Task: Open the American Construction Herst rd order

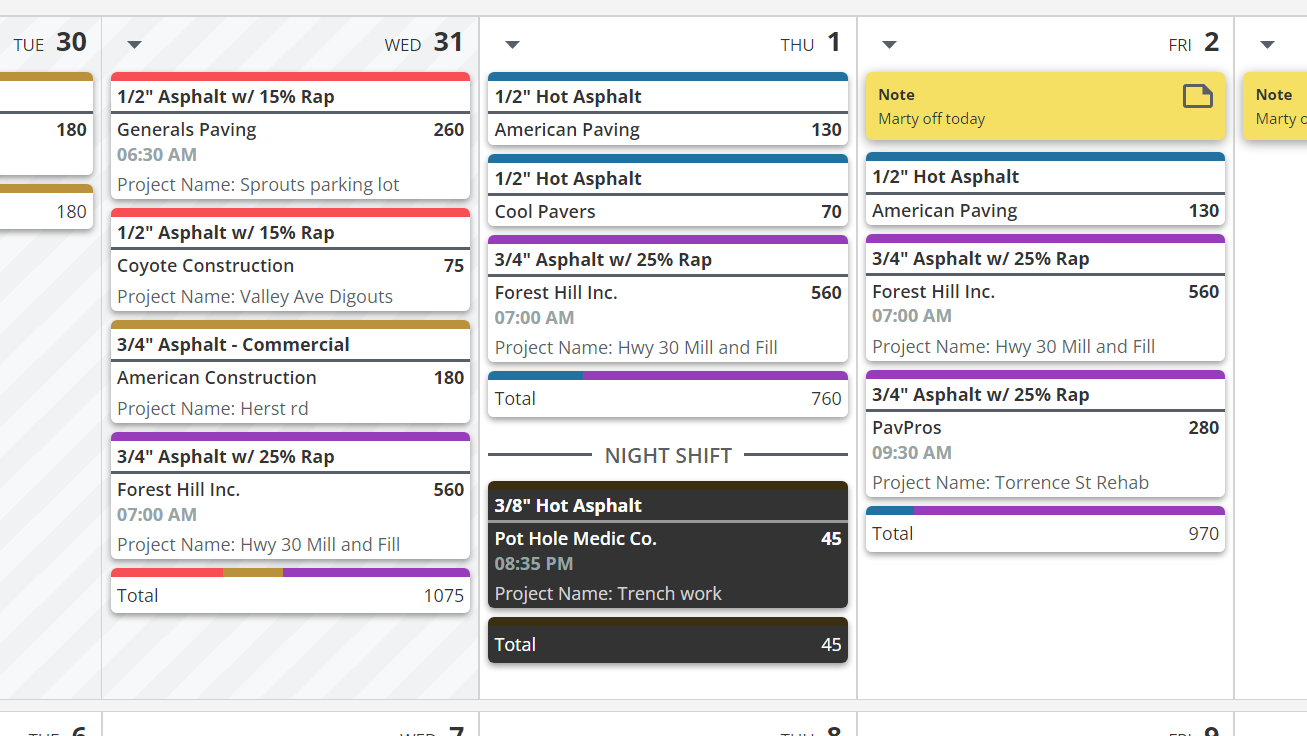Action: point(290,378)
